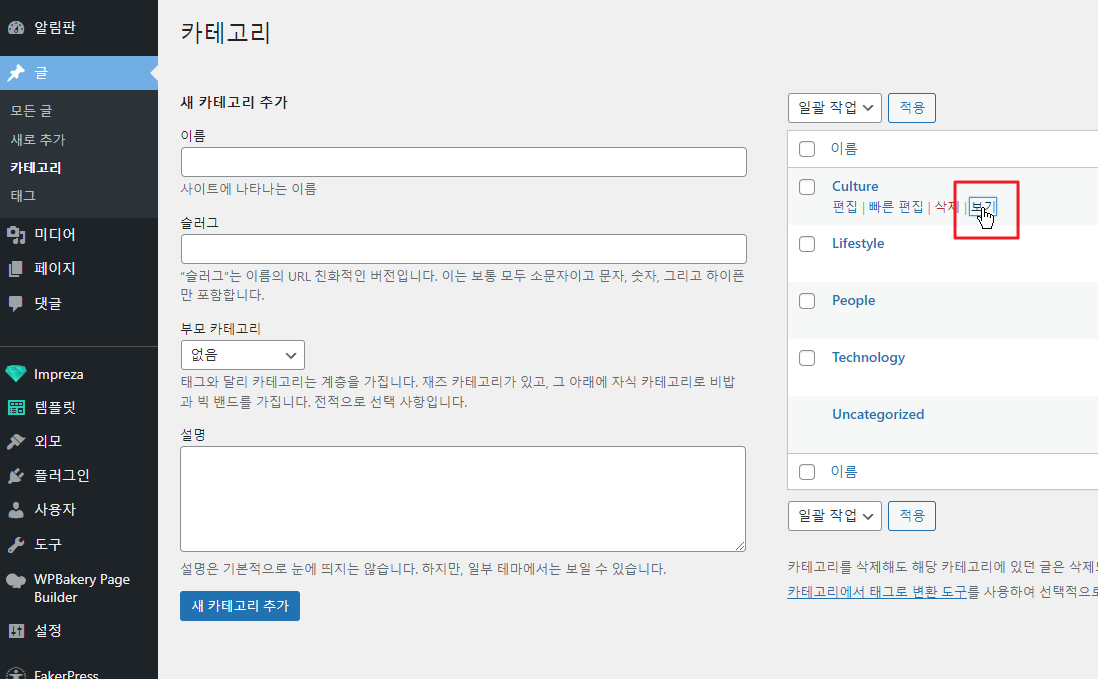
Task: Select the Technology category checkbox
Action: point(807,358)
